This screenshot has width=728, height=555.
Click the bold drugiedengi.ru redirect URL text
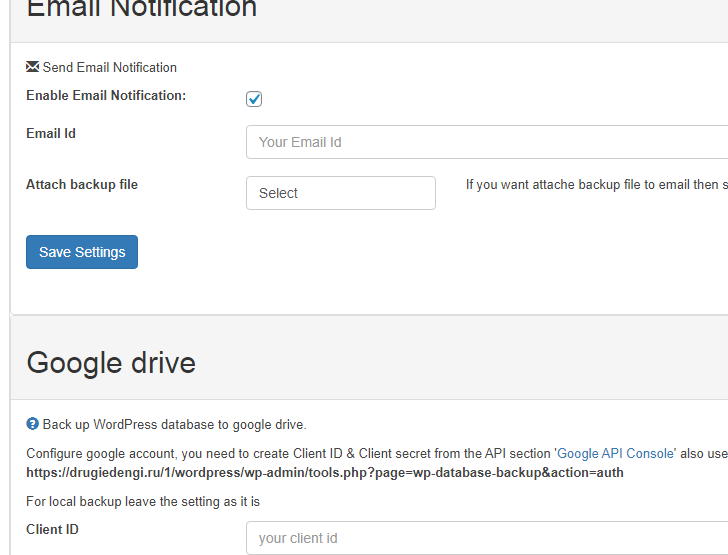[325, 473]
